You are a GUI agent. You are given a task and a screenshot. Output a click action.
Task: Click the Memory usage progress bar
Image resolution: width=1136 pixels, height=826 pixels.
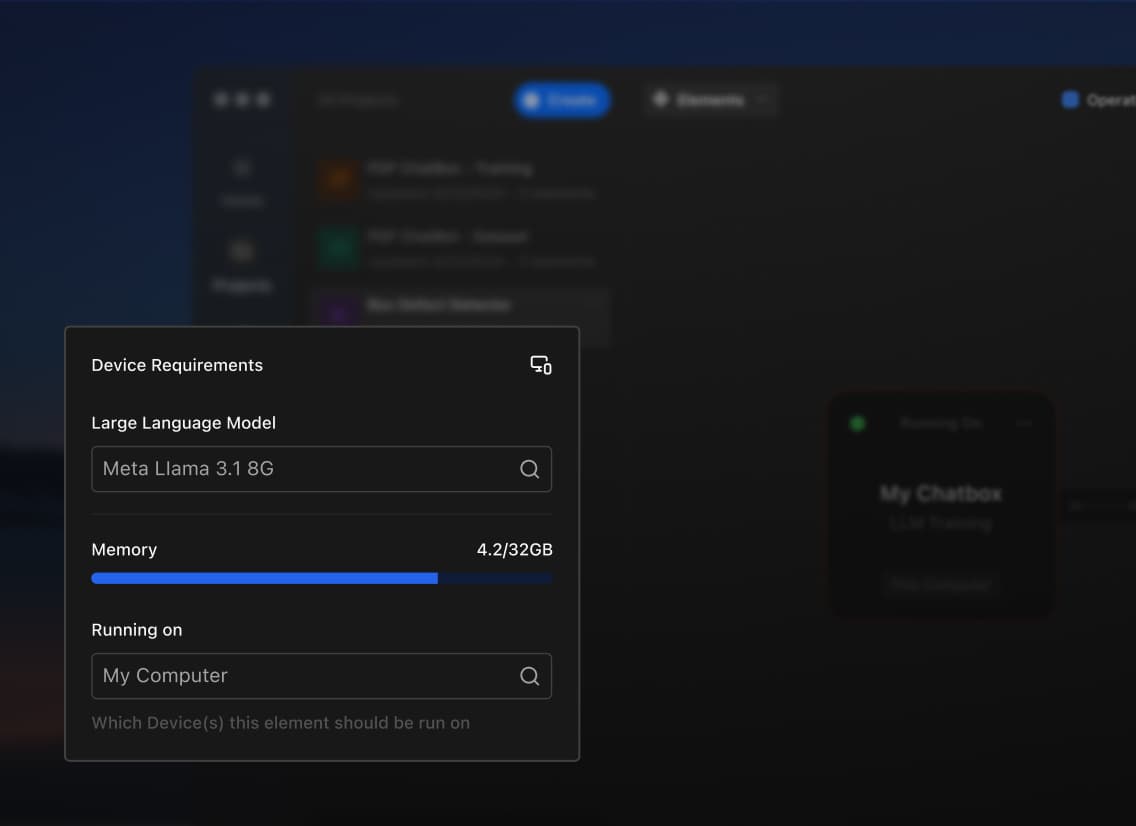click(x=321, y=578)
